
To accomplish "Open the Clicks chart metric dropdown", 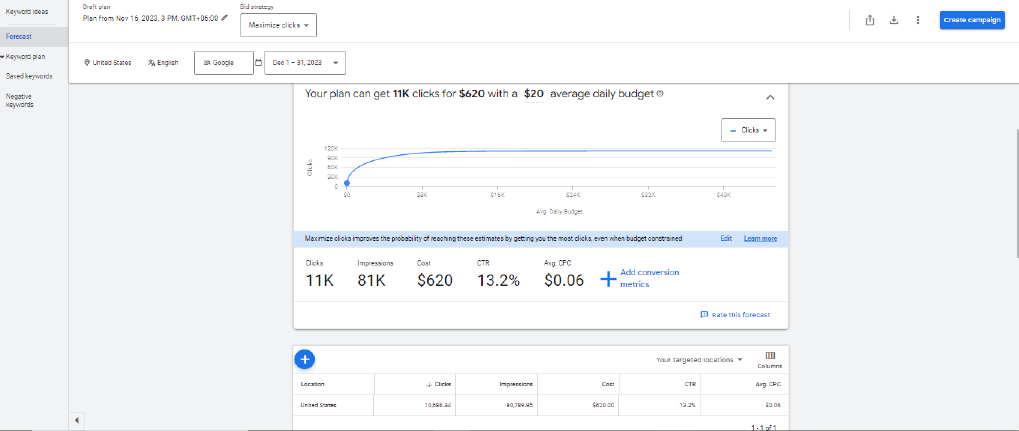I will (748, 130).
